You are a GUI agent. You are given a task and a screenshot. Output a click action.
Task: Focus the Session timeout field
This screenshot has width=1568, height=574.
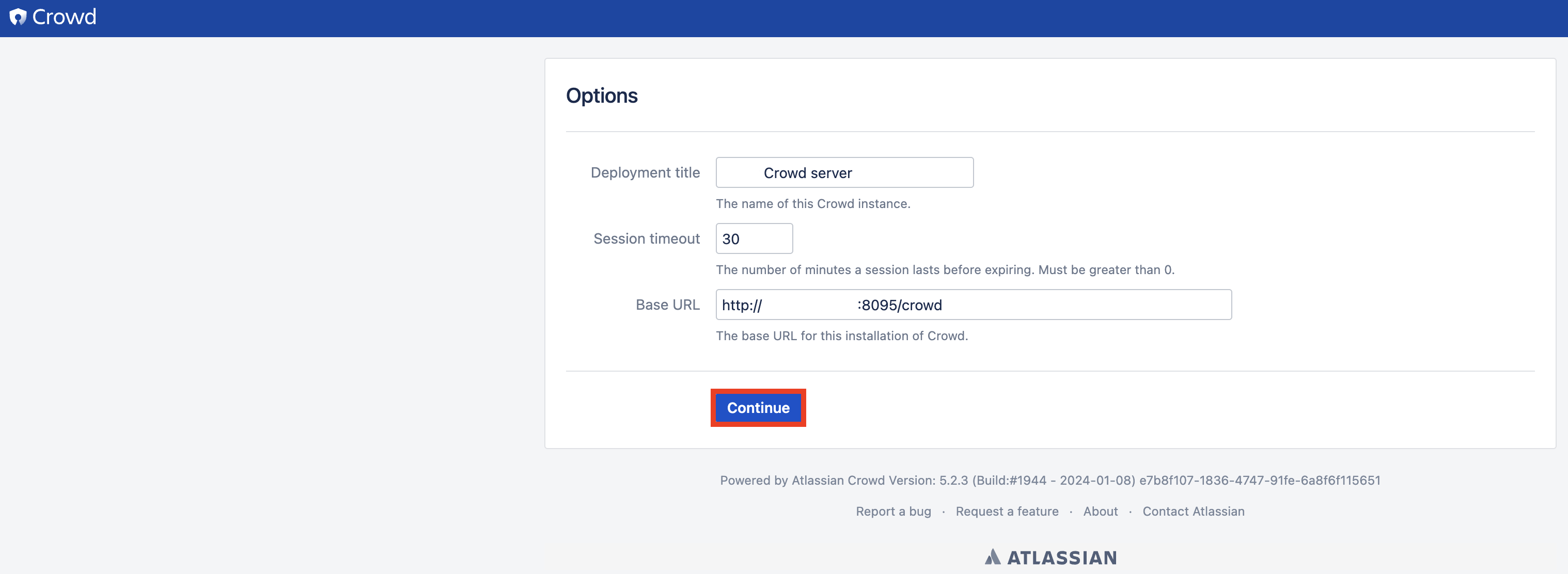pyautogui.click(x=754, y=239)
